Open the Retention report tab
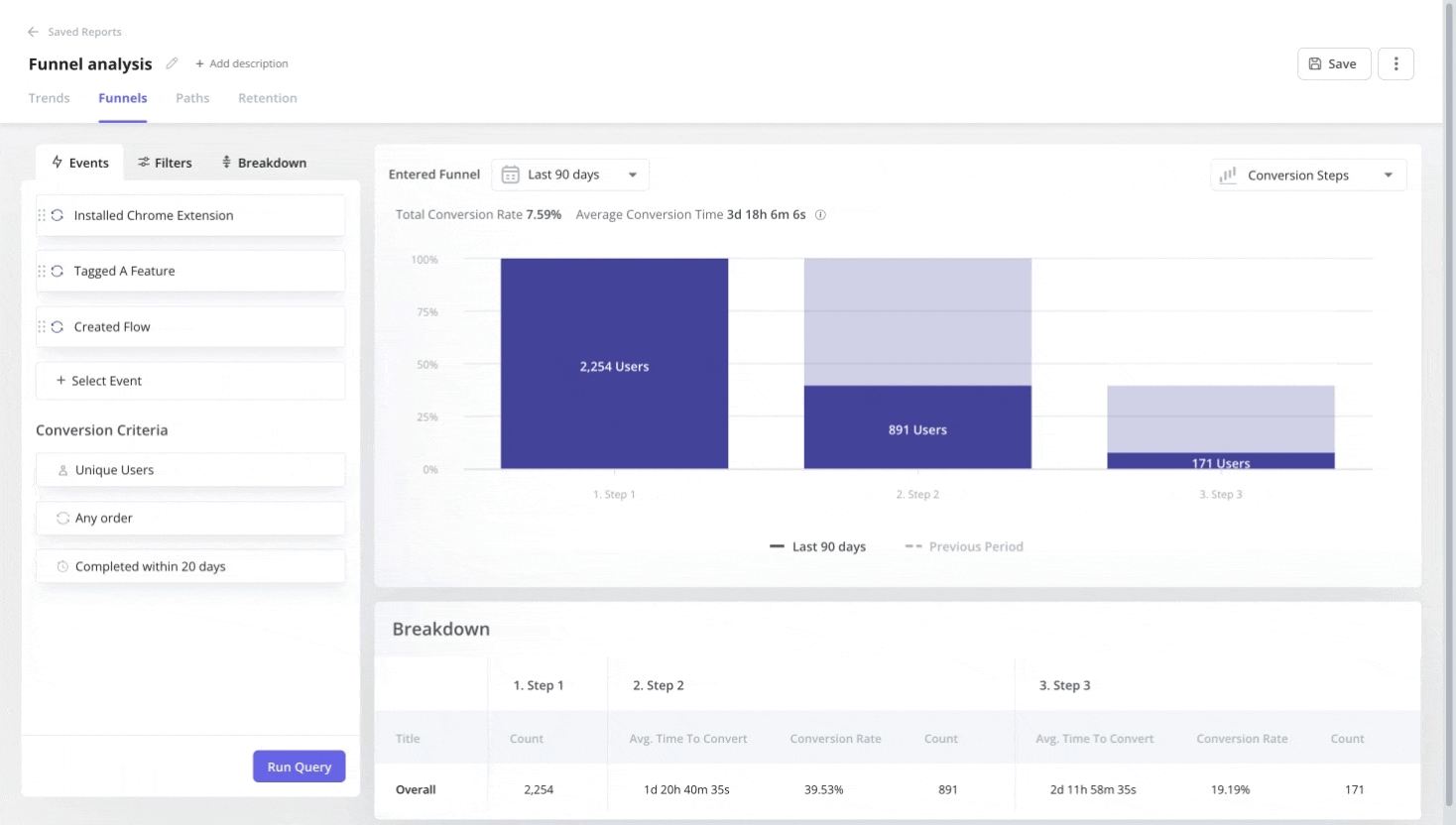Image resolution: width=1456 pixels, height=825 pixels. coord(267,97)
